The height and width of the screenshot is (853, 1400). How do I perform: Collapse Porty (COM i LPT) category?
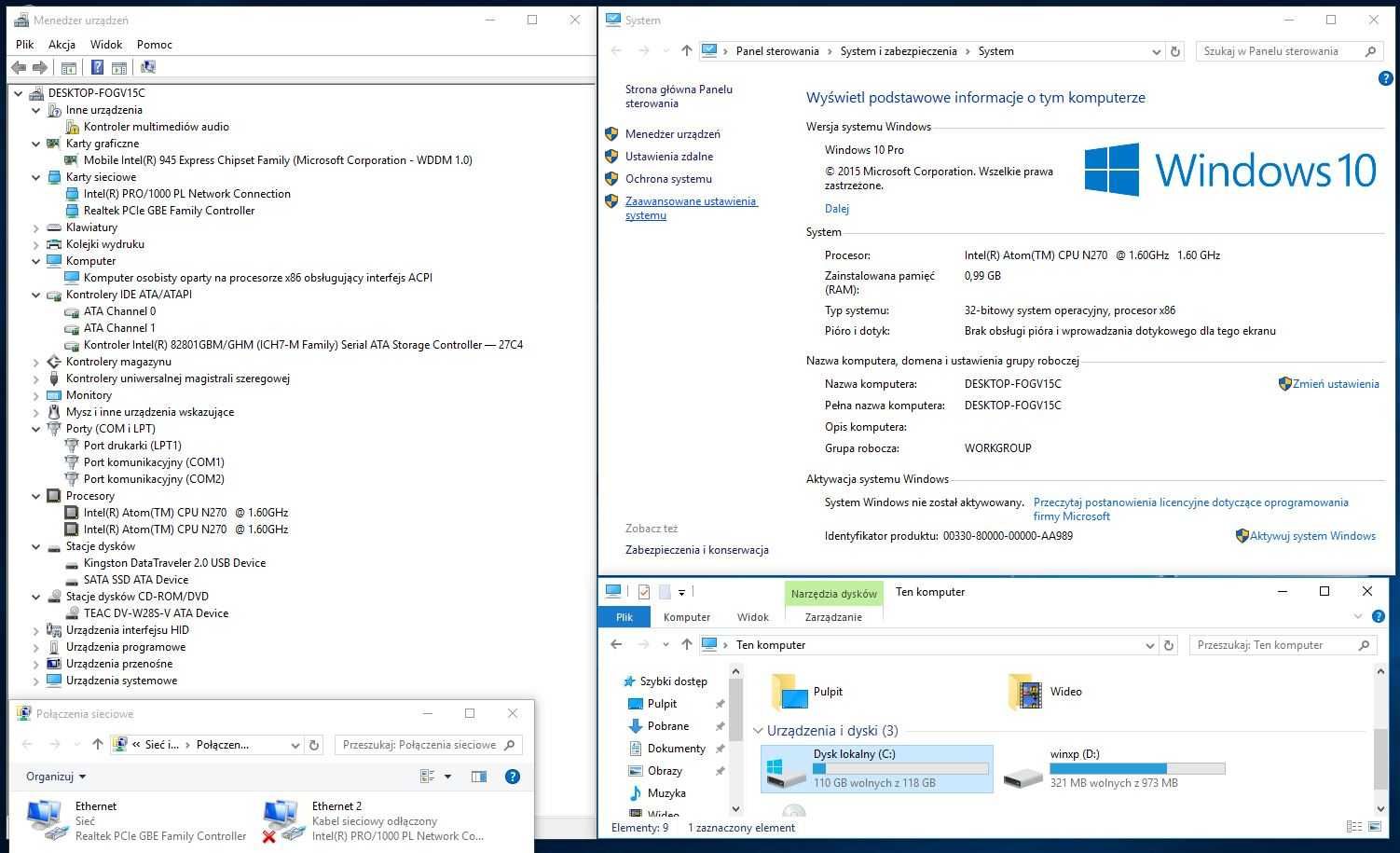tap(36, 429)
